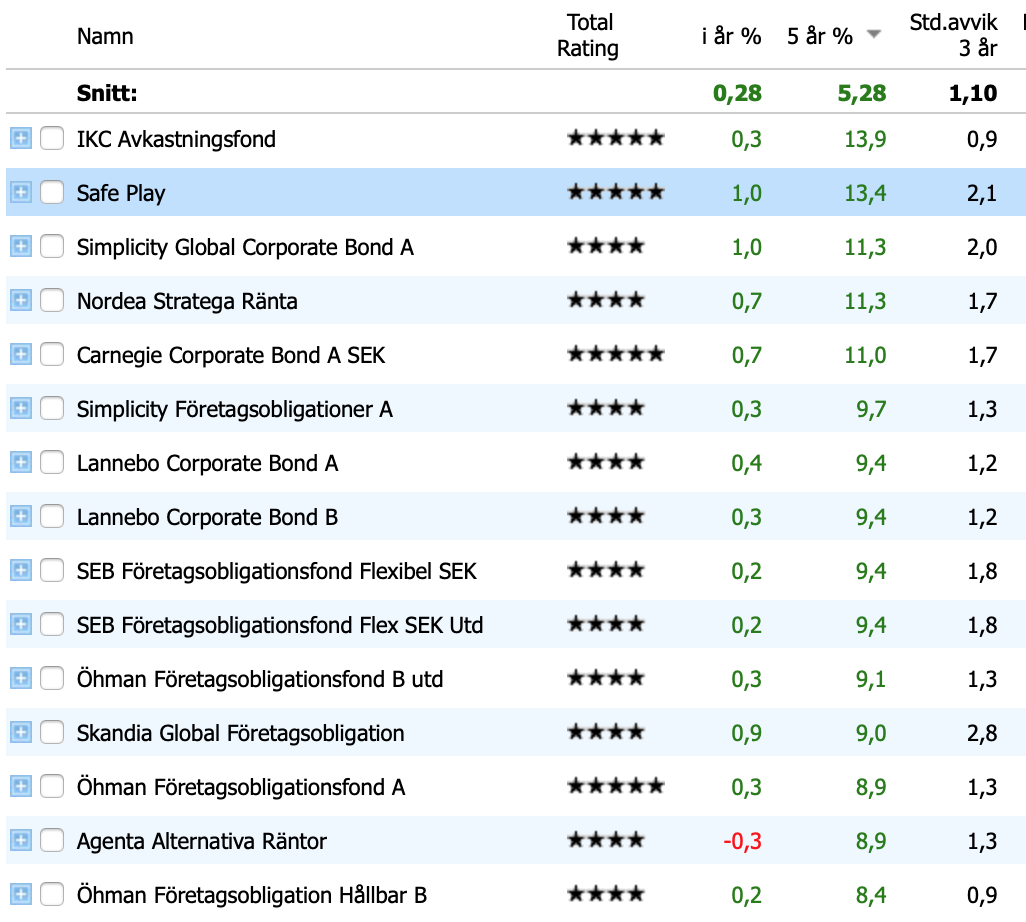Viewport: 1026px width, 922px height.
Task: Click the plus icon for Lannebo Corporate Bond B
Action: pos(21,516)
